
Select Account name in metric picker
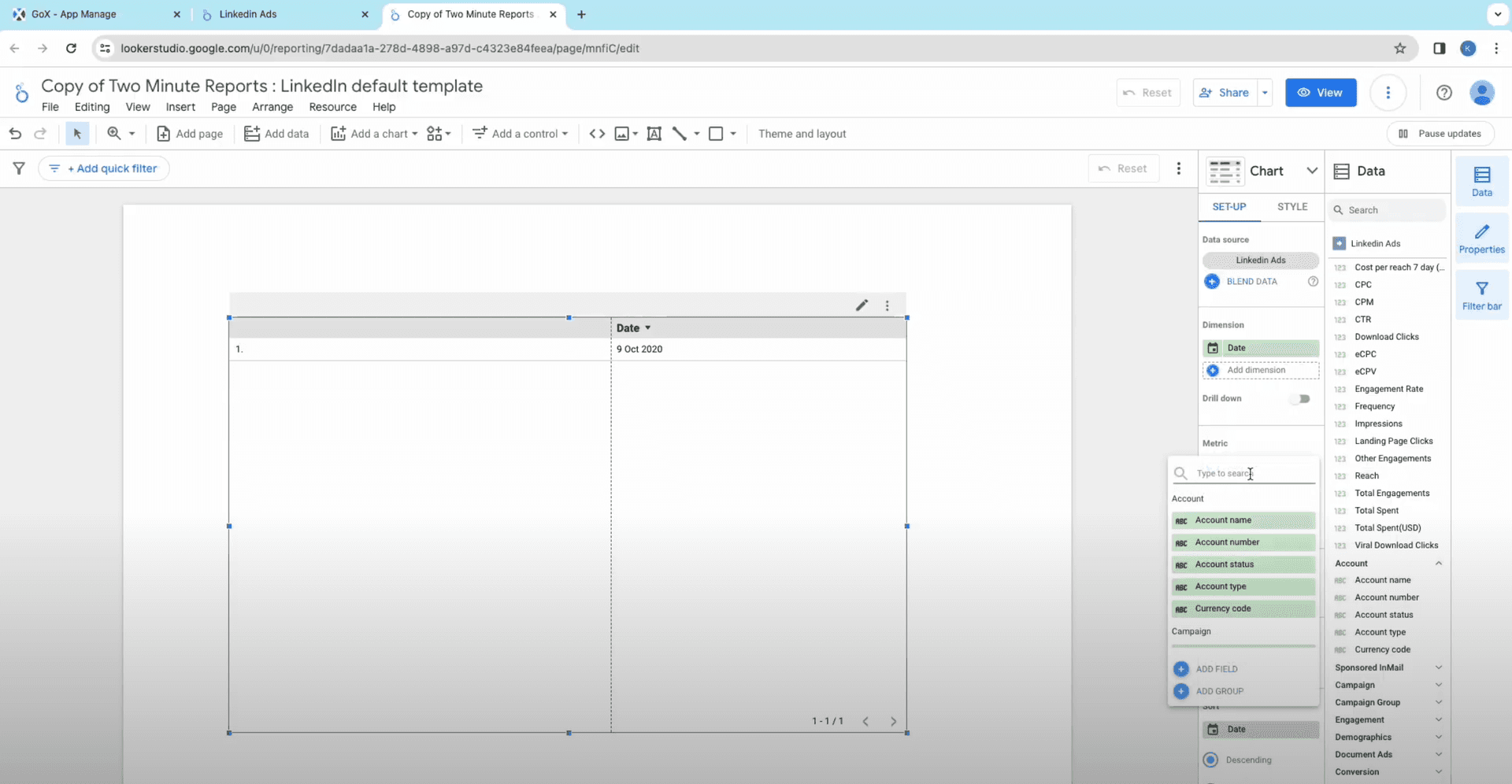point(1243,520)
